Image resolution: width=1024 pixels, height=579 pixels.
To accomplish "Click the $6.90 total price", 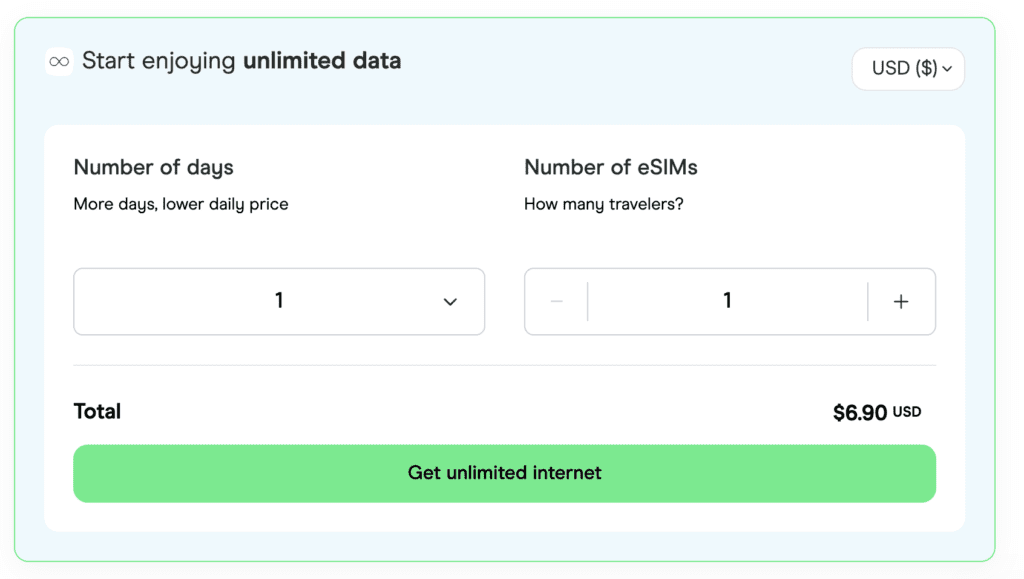I will click(x=859, y=412).
